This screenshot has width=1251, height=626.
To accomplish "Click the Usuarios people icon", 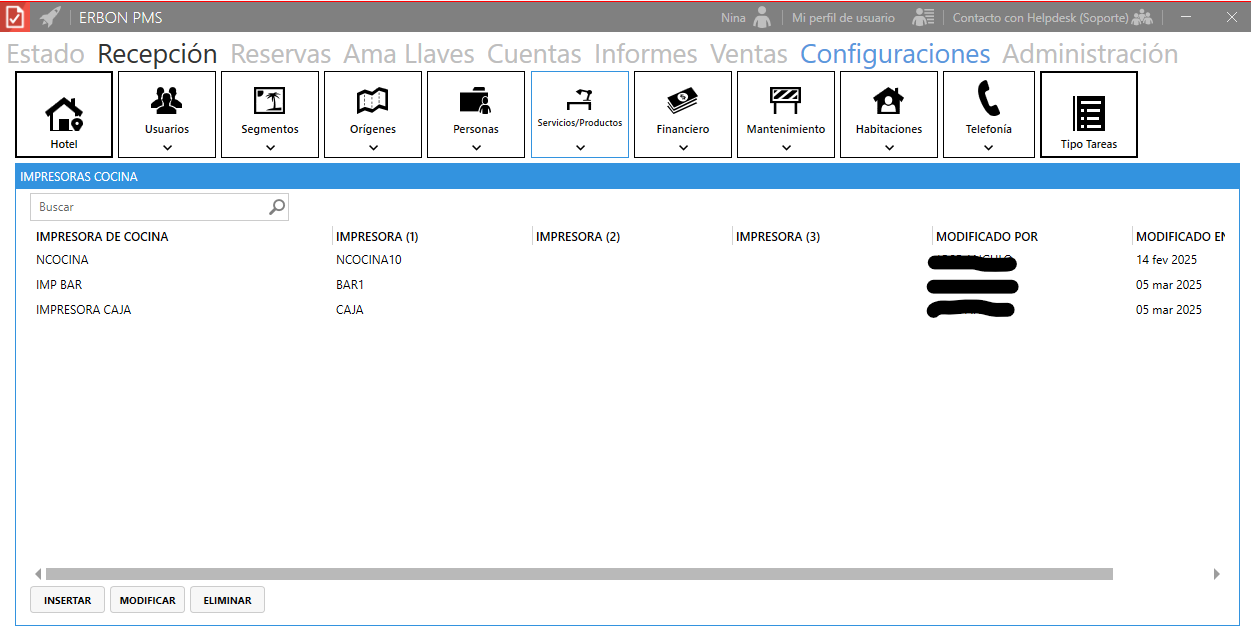I will click(x=167, y=100).
